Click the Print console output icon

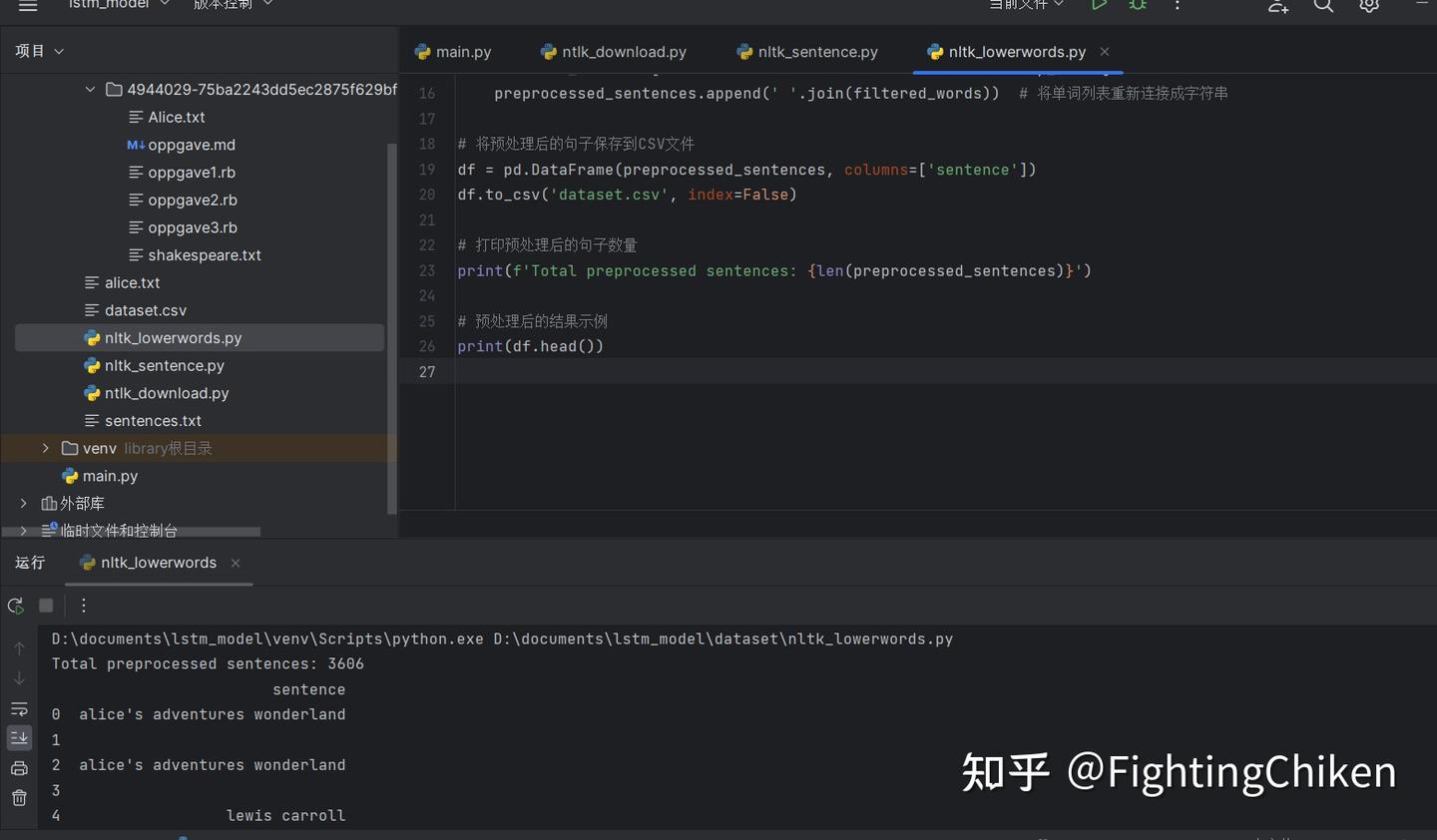(x=19, y=768)
